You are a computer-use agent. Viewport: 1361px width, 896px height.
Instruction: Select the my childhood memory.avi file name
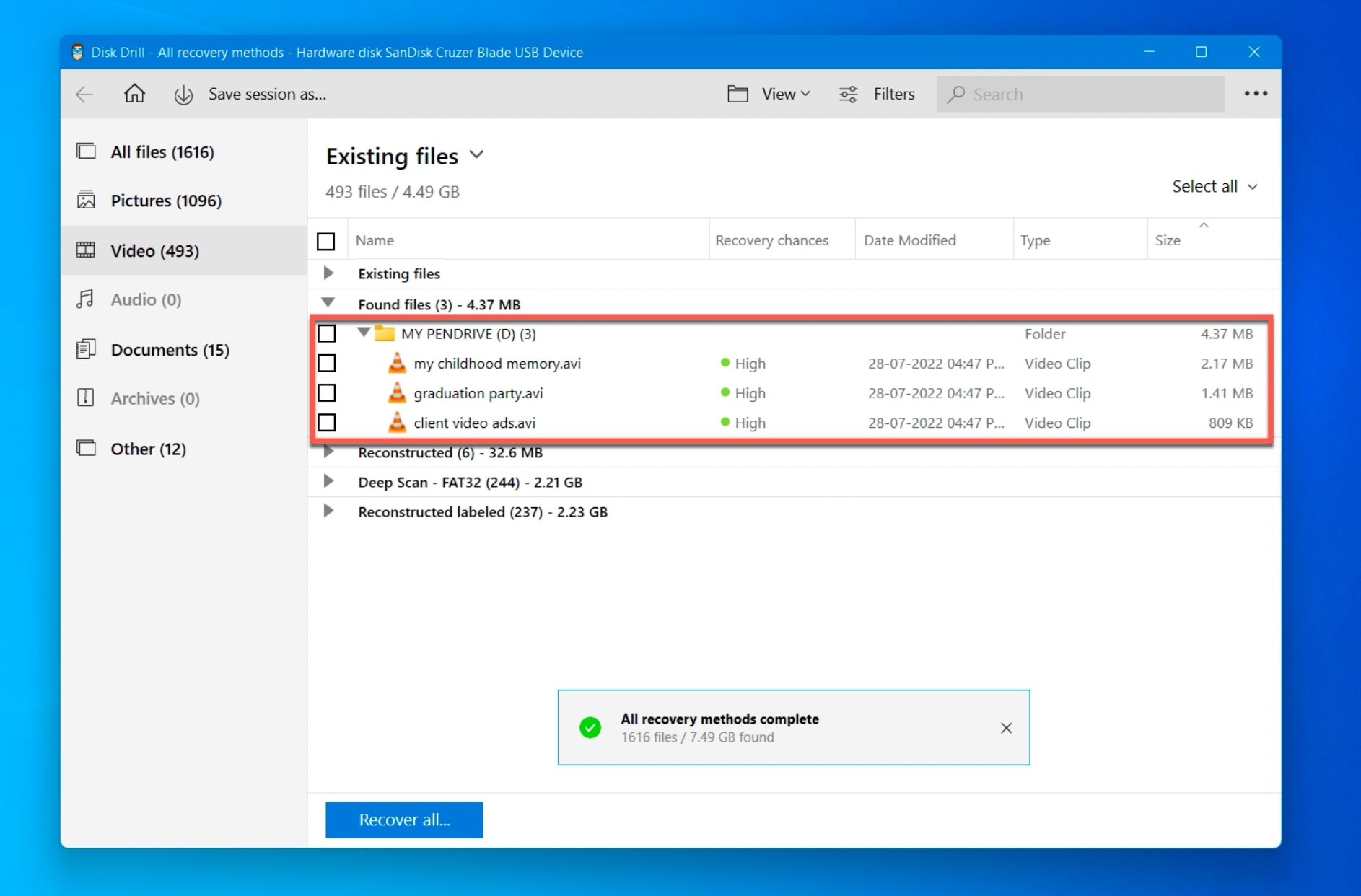pyautogui.click(x=497, y=364)
